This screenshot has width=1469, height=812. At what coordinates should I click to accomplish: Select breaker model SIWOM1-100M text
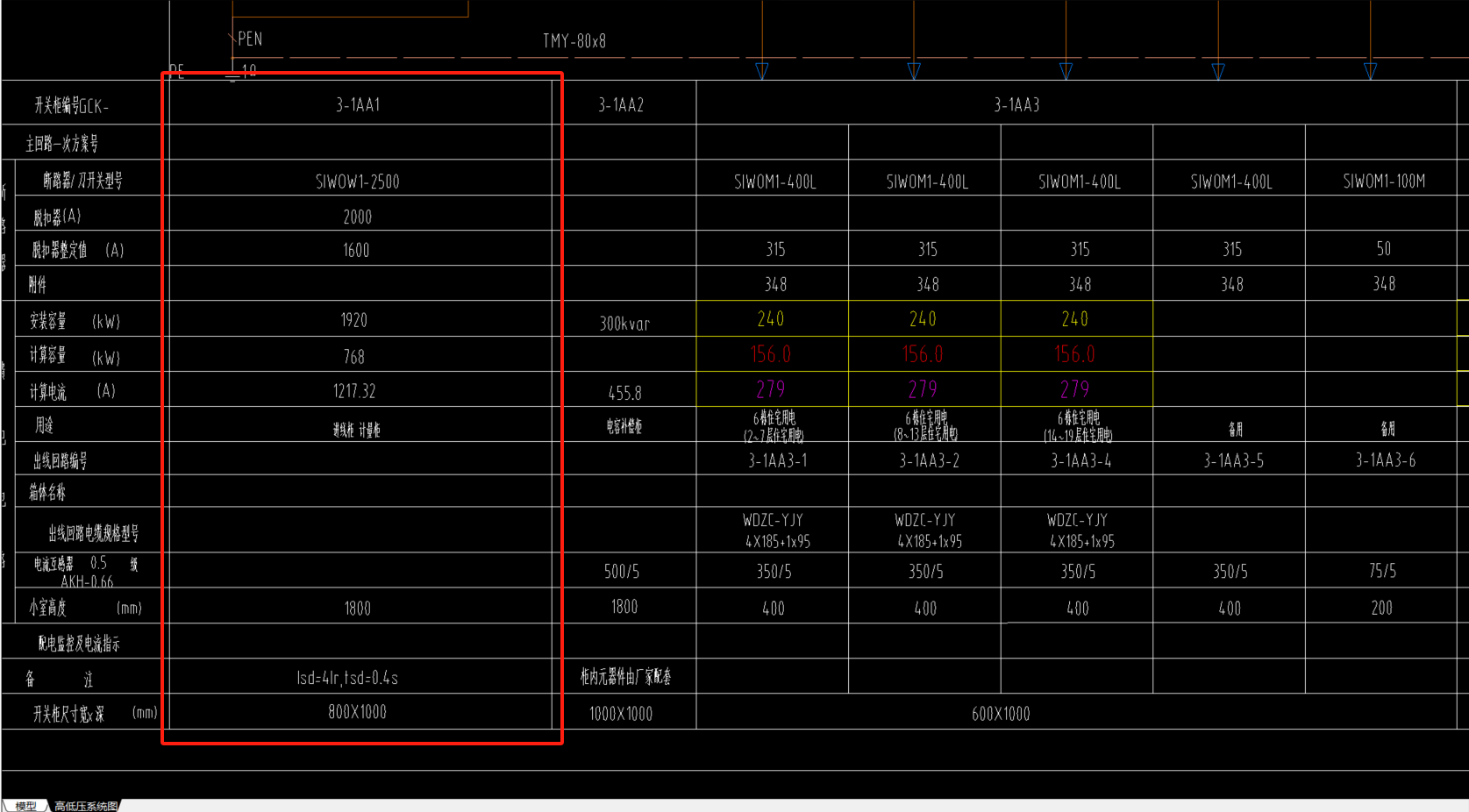(1384, 181)
